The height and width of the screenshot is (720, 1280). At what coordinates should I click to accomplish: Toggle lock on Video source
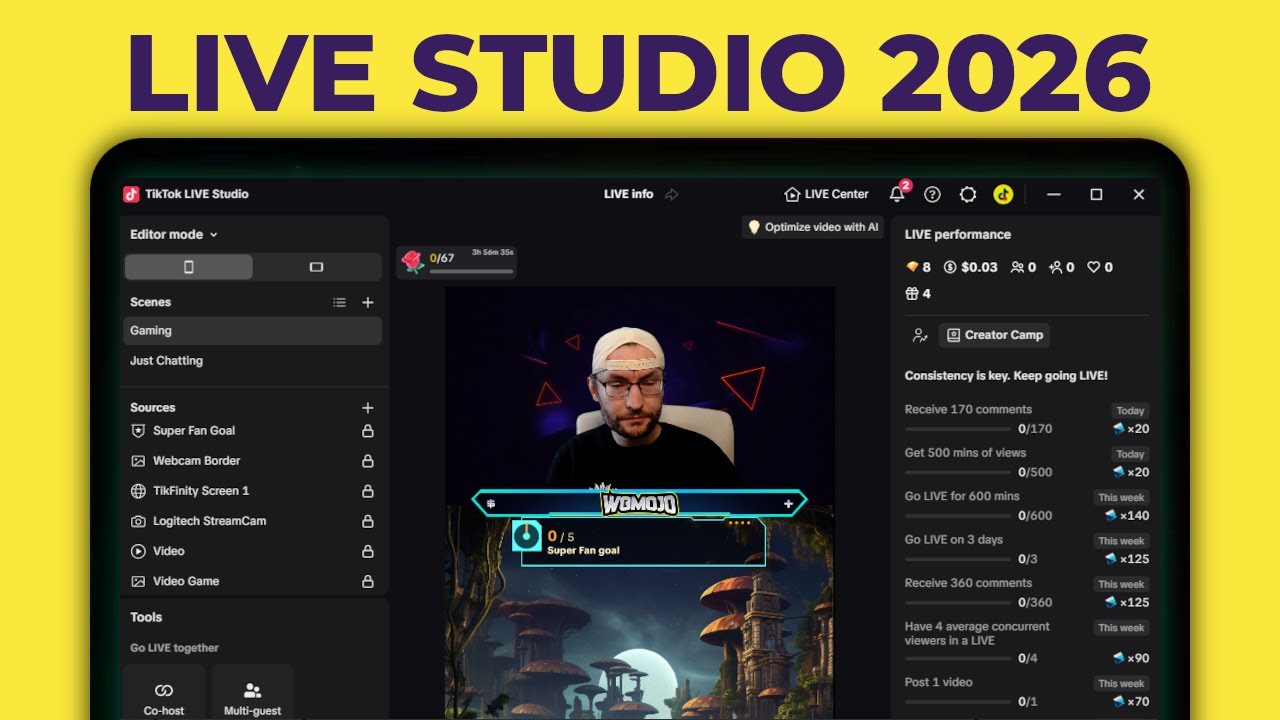tap(367, 551)
